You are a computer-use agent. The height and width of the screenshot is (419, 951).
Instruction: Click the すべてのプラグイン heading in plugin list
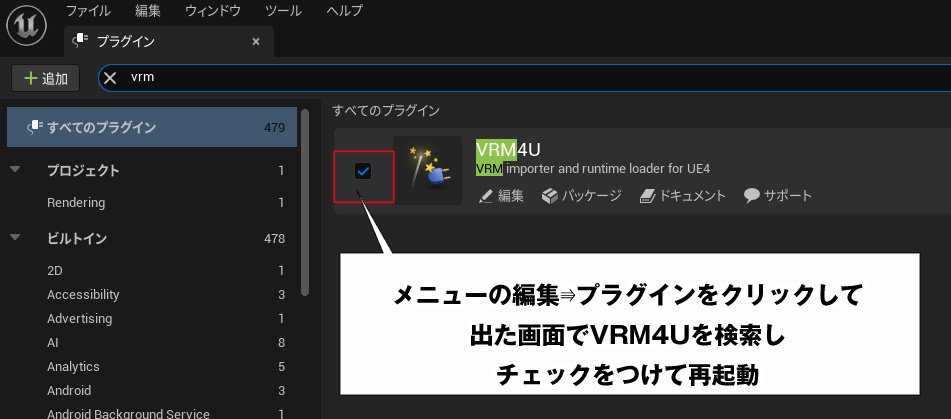(x=386, y=110)
